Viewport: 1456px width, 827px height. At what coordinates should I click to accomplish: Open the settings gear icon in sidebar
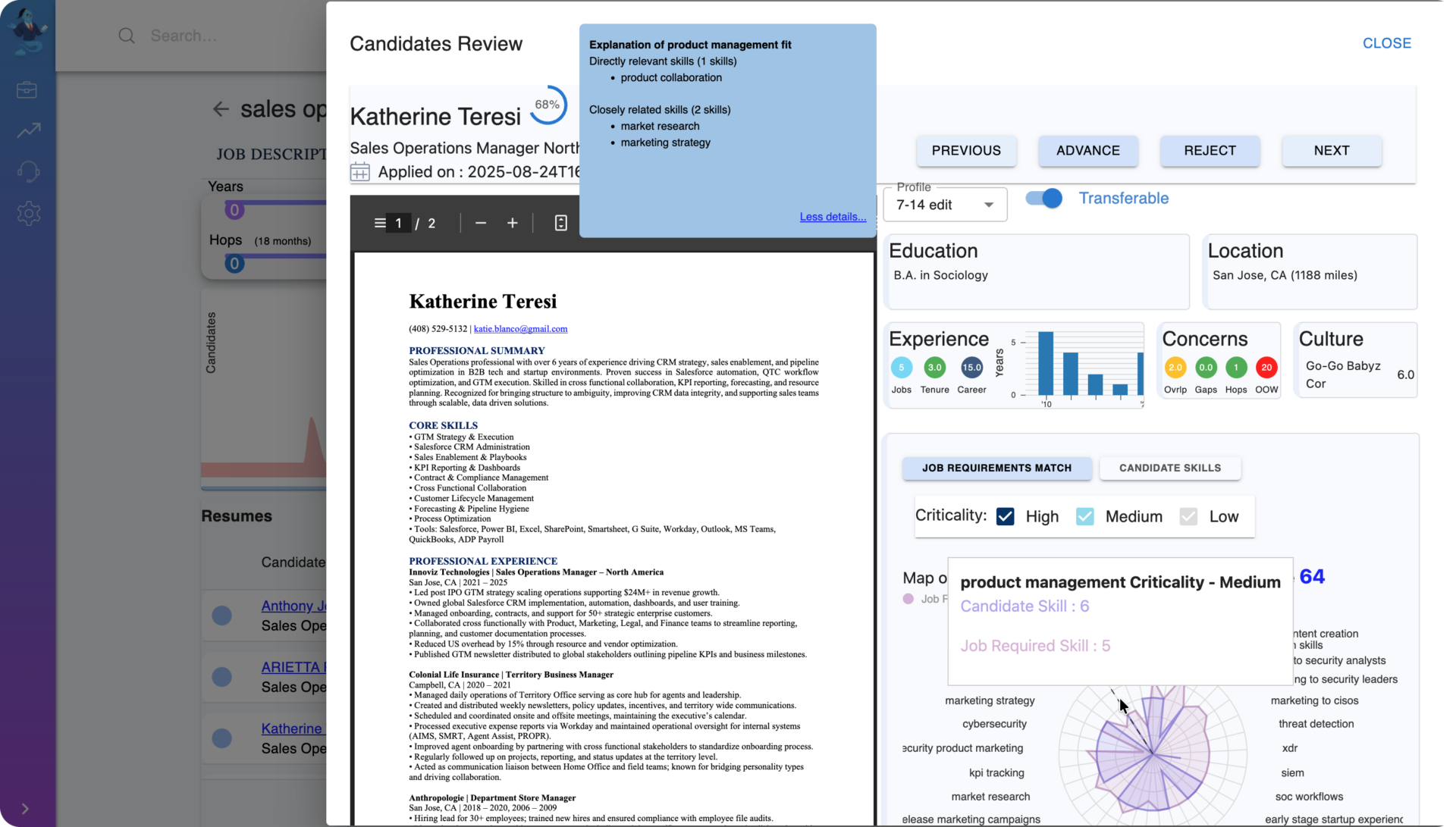(29, 214)
